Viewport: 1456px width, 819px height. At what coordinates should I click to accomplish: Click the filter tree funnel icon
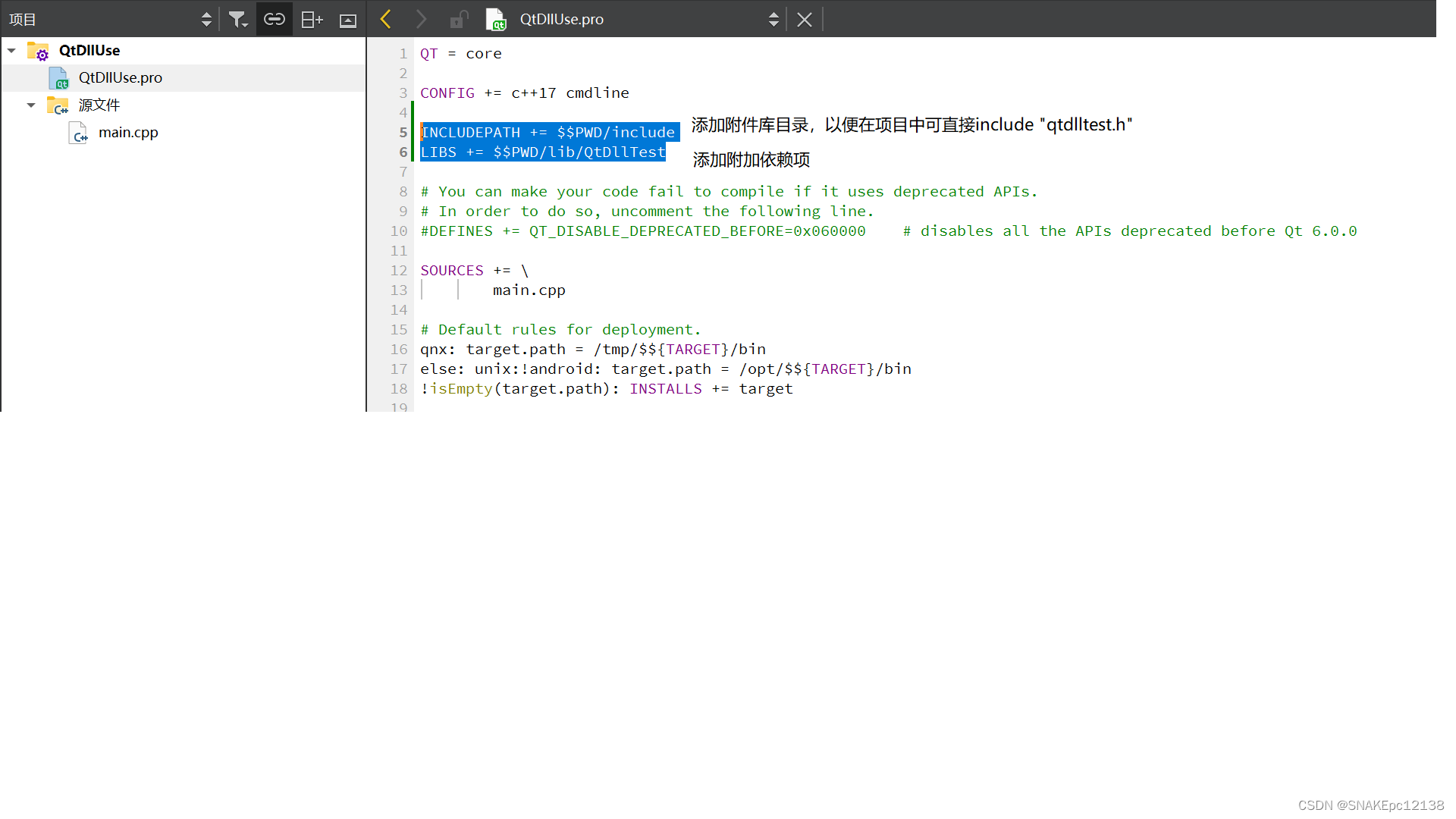[x=238, y=20]
